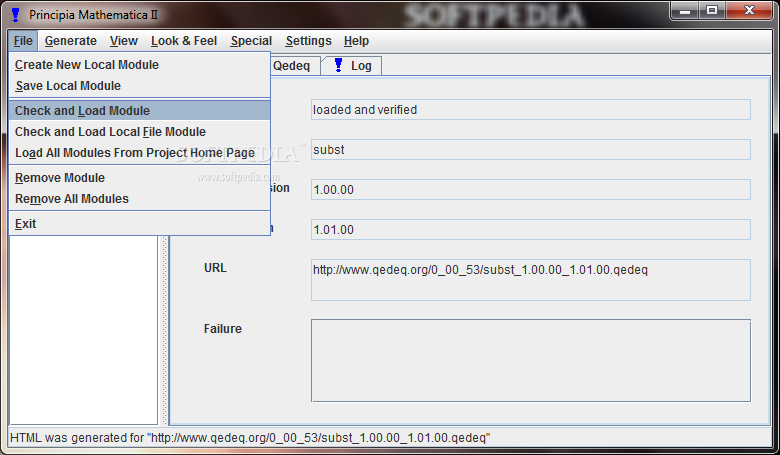
Task: Open the View menu
Action: click(124, 41)
